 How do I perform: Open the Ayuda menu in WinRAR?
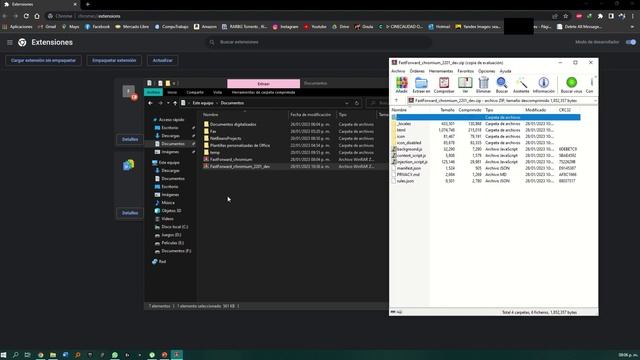[x=505, y=71]
